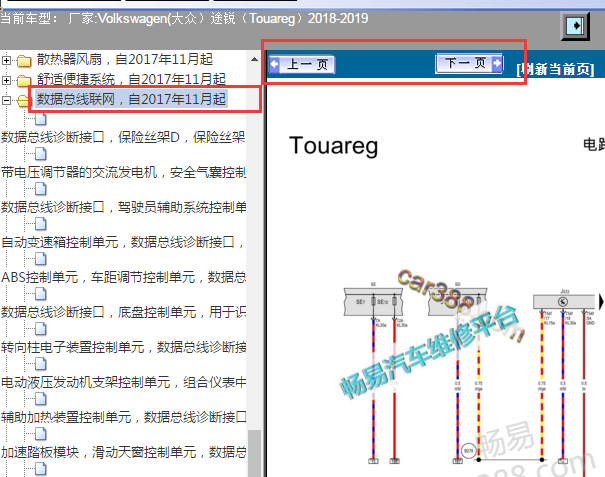Go to previous page with 上一页 button

click(302, 64)
